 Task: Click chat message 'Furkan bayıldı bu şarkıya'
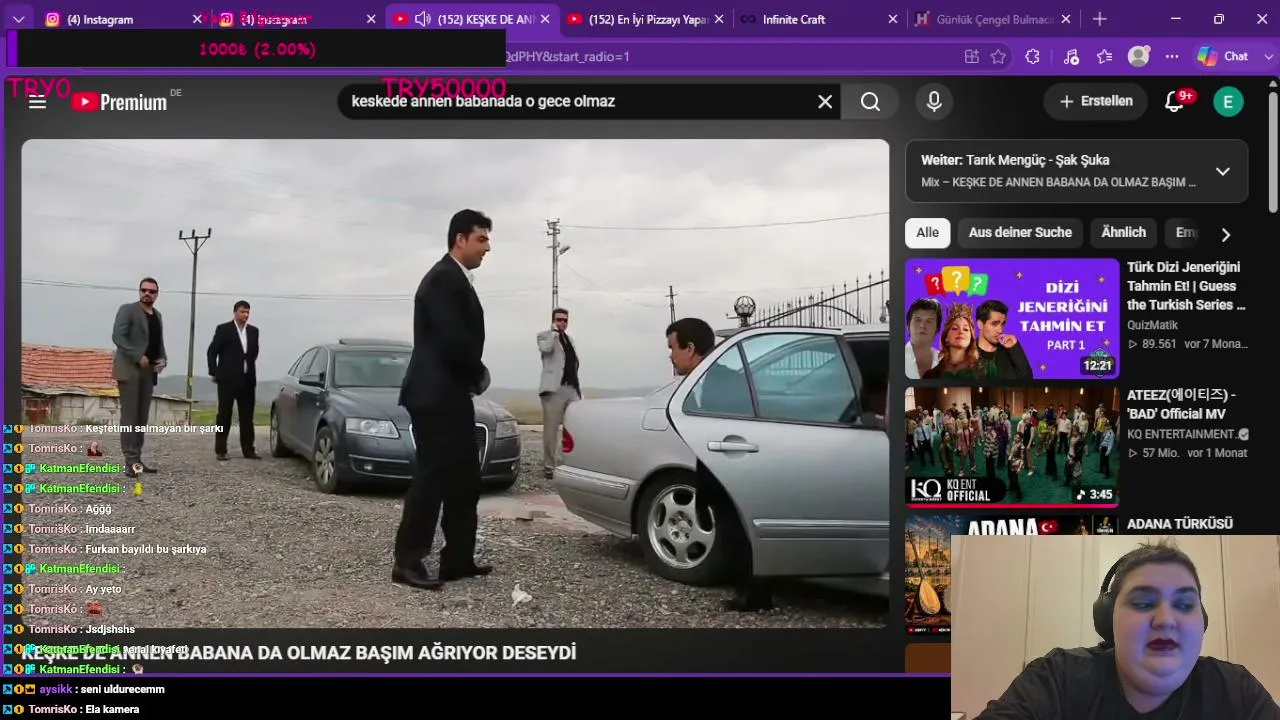(146, 549)
